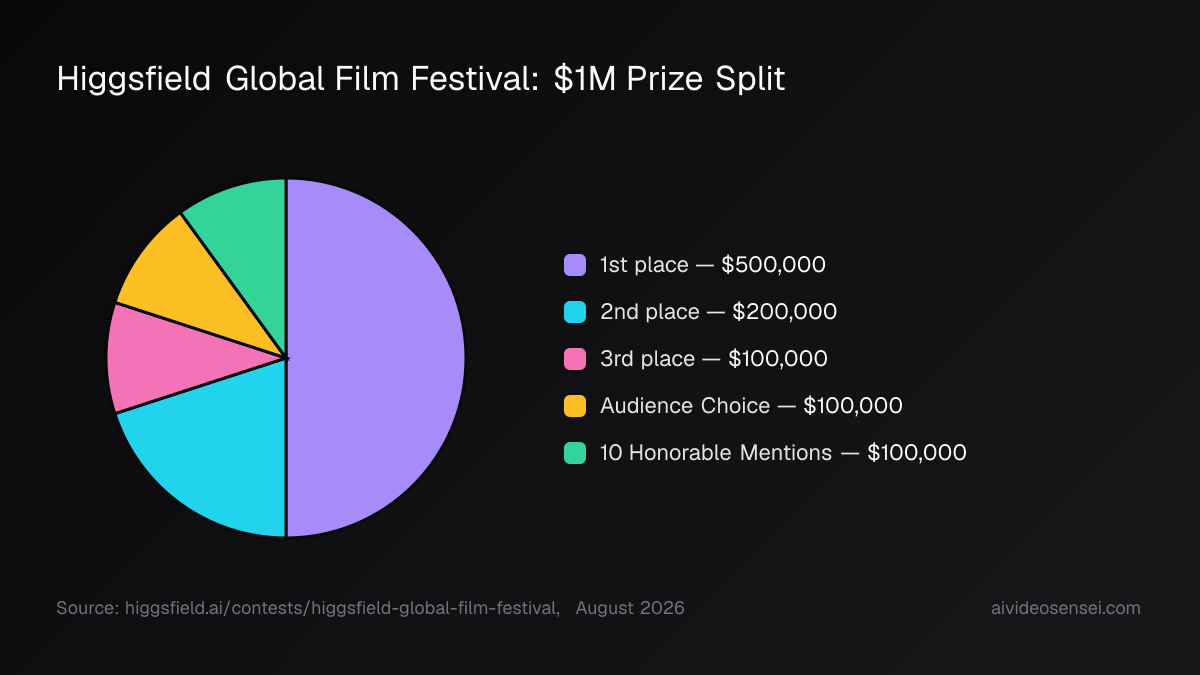Viewport: 1200px width, 675px height.
Task: Select the purple 1st place pie slice
Action: 375,358
